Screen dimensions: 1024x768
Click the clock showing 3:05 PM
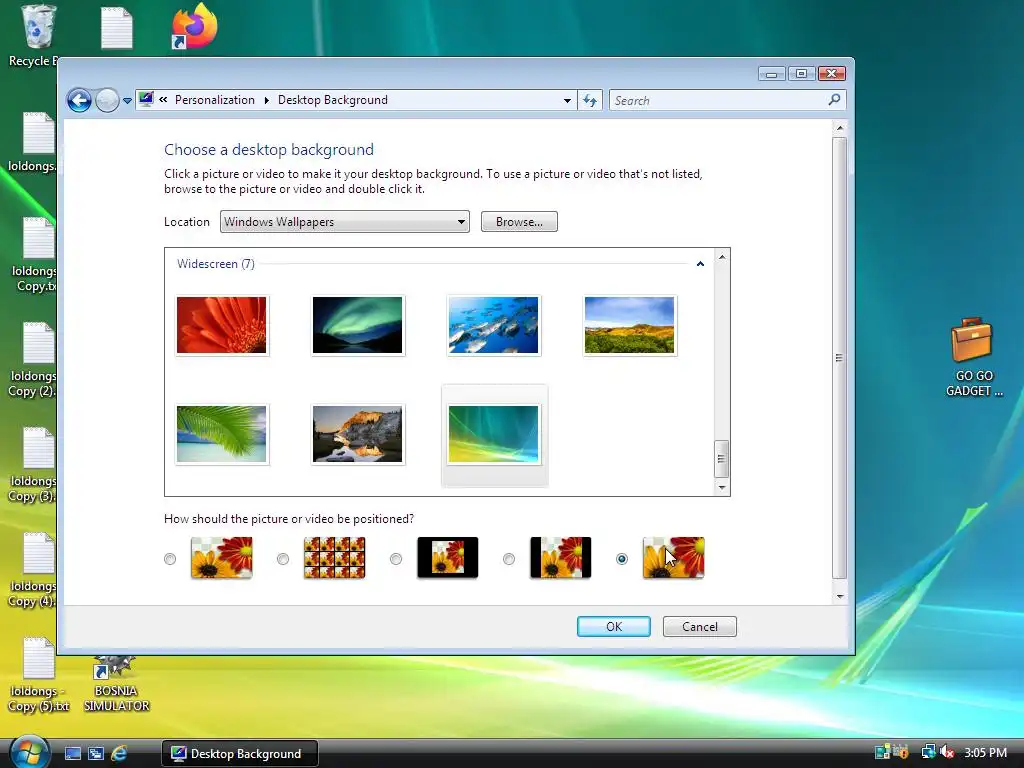coord(985,752)
